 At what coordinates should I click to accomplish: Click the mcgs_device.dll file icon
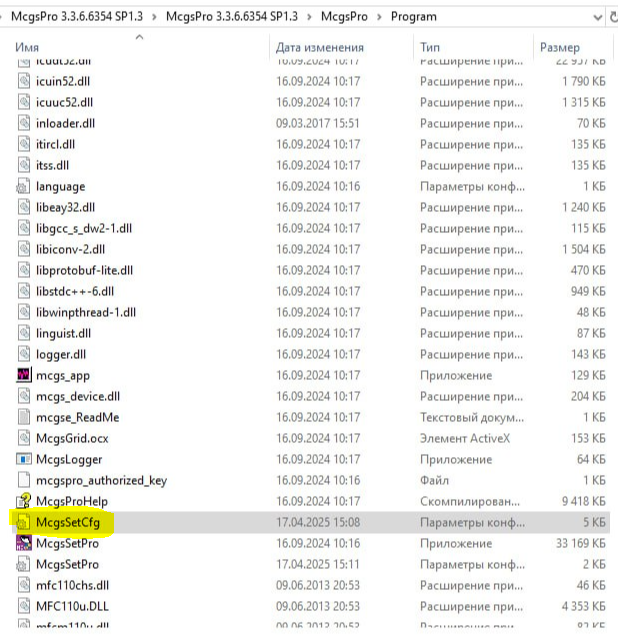[24, 396]
